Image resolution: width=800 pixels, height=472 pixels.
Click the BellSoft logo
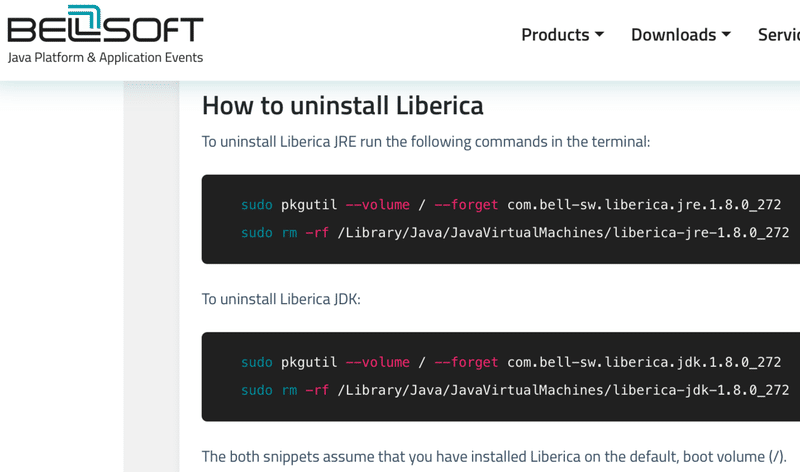click(x=105, y=24)
